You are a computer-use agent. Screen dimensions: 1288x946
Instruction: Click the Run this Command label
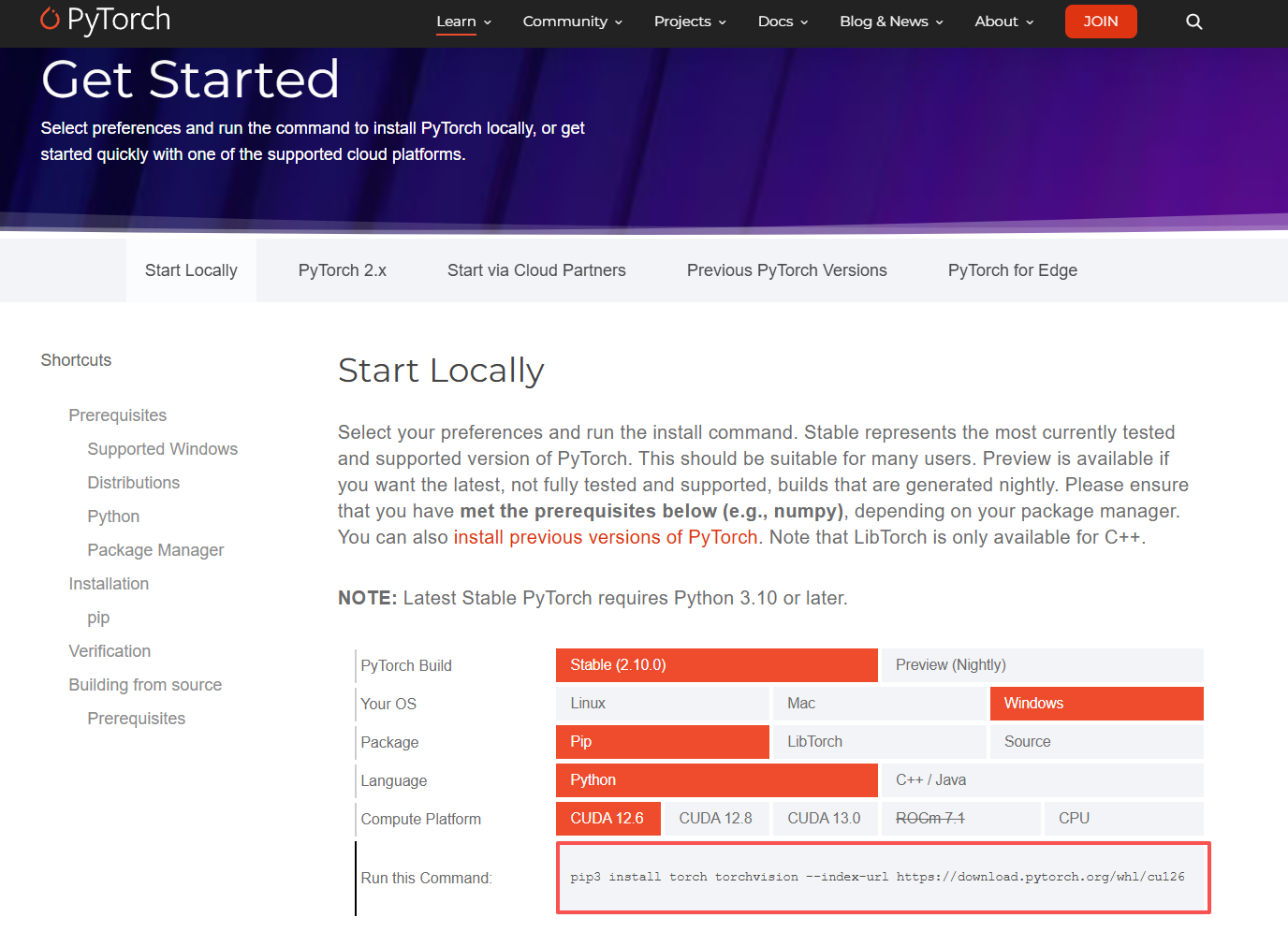(427, 879)
